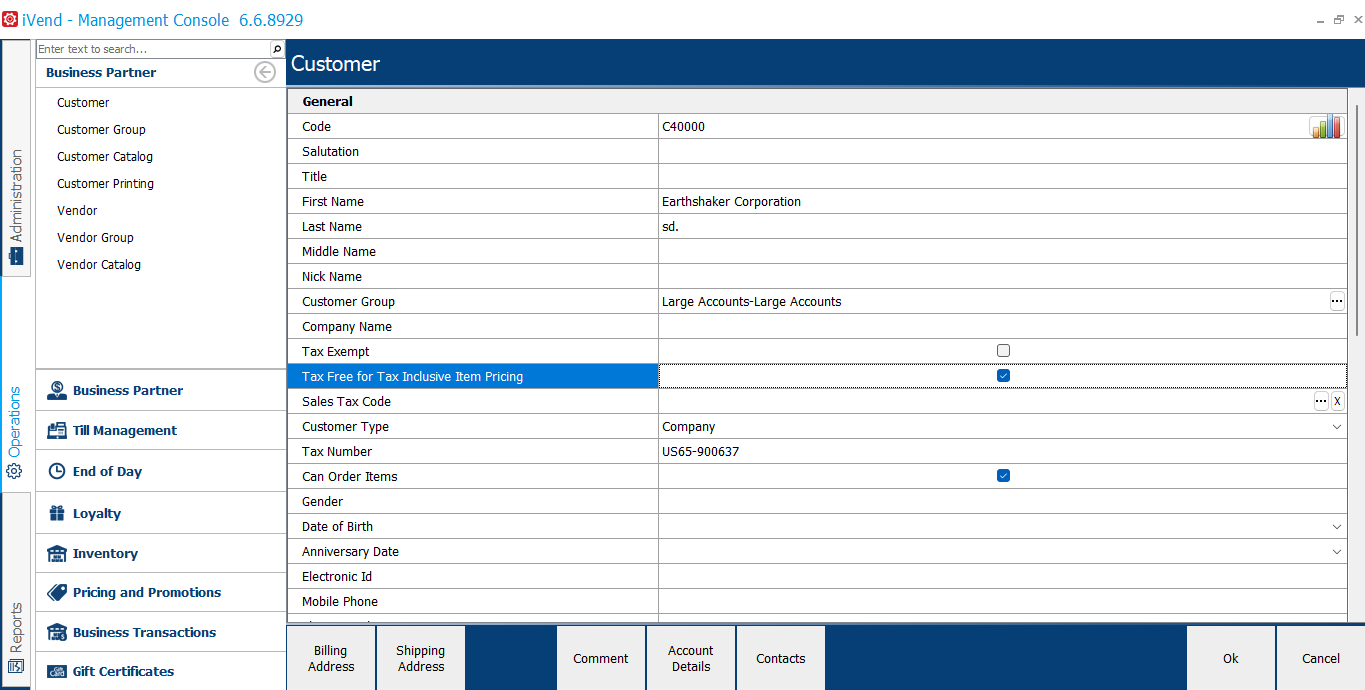Select Vendor entry in list
The width and height of the screenshot is (1365, 690).
(x=77, y=211)
